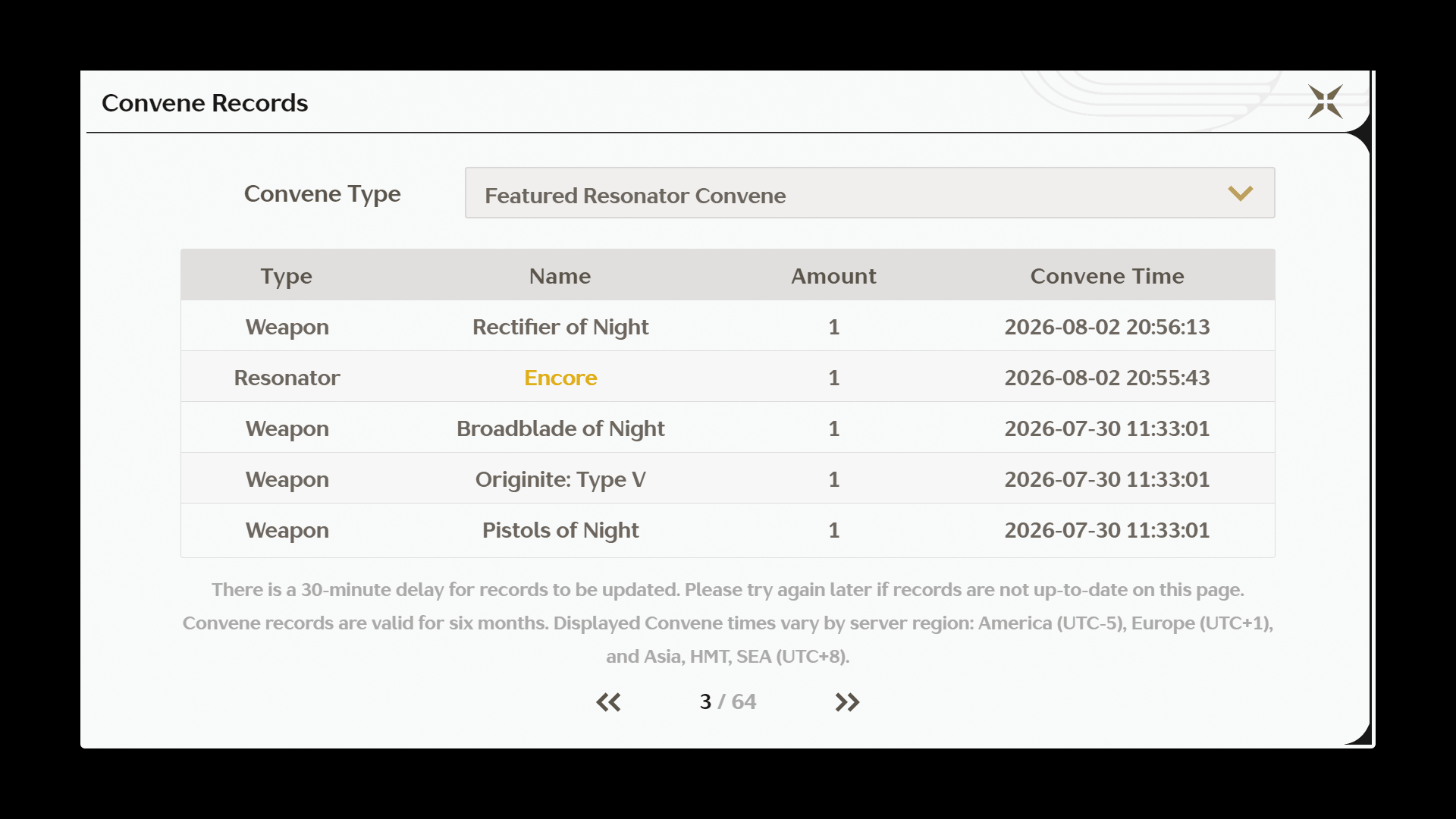Click the time in Pistols of Night row
This screenshot has width=1456, height=819.
[x=1107, y=530]
